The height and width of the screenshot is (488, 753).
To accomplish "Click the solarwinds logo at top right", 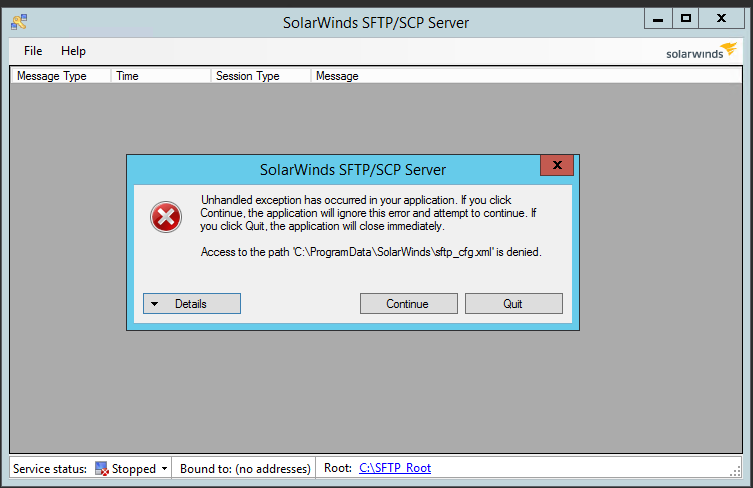I will coord(701,51).
